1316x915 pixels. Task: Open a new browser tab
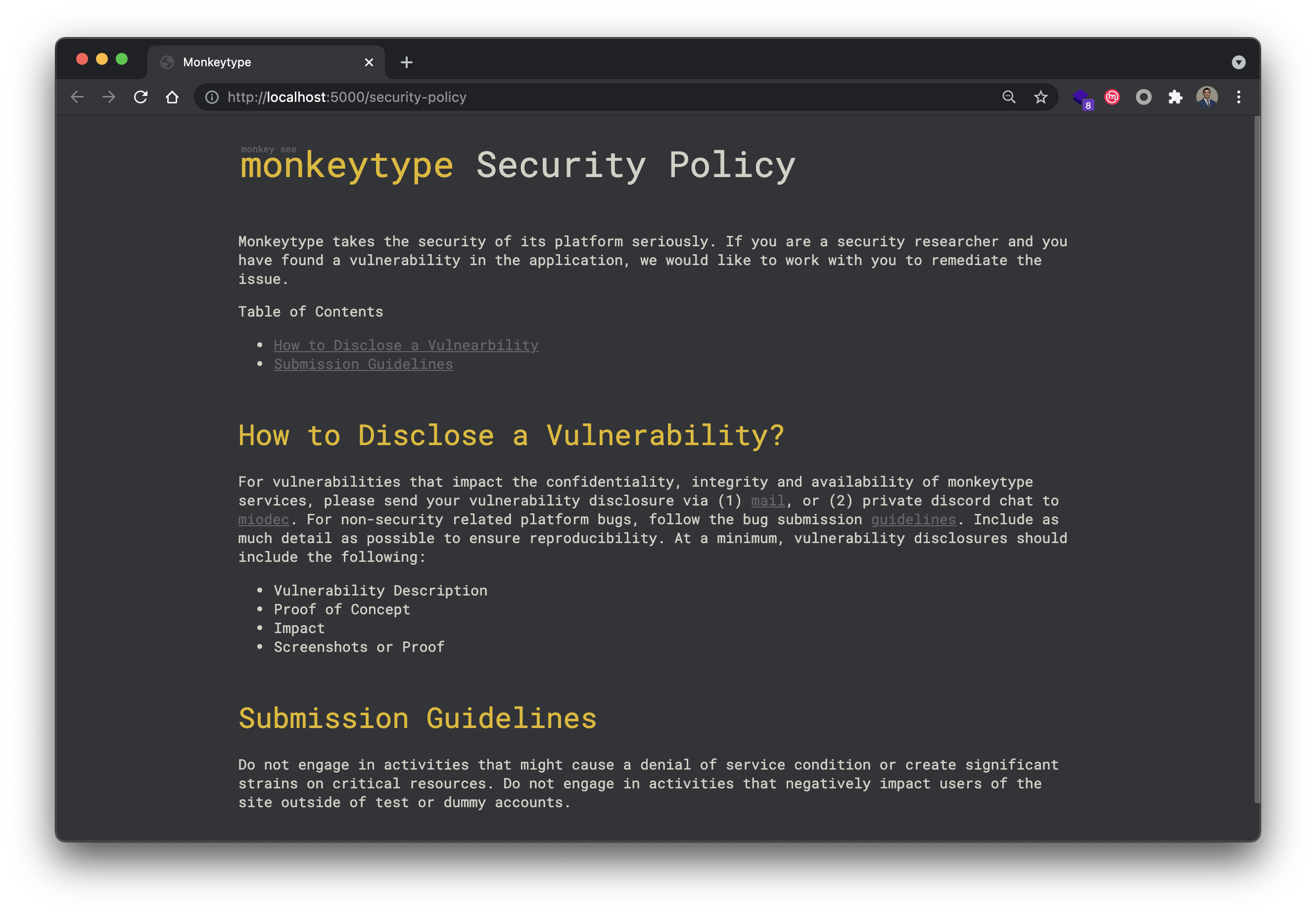coord(406,62)
